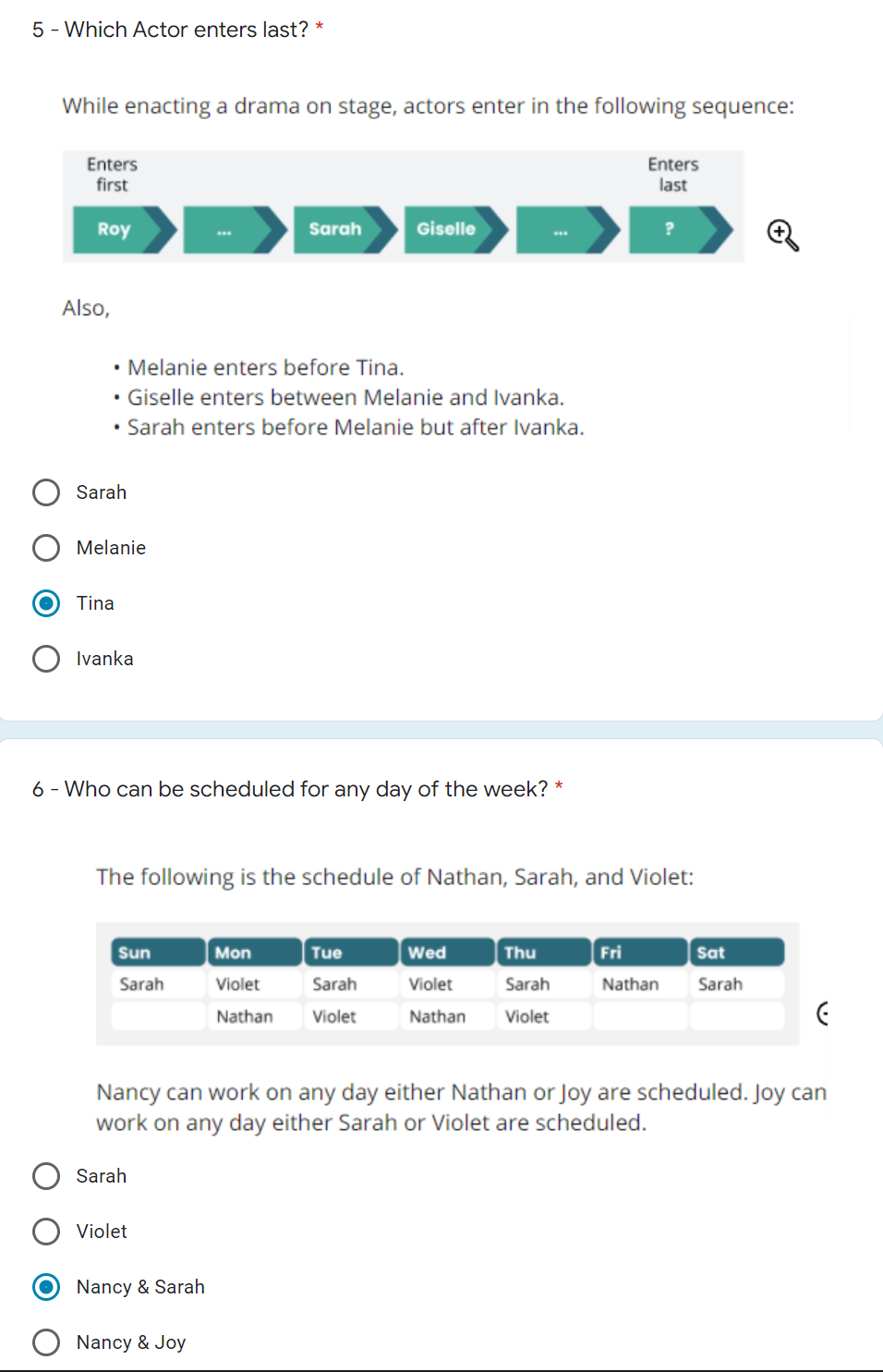Select the Violet radio option
883x1372 pixels.
click(x=46, y=1232)
